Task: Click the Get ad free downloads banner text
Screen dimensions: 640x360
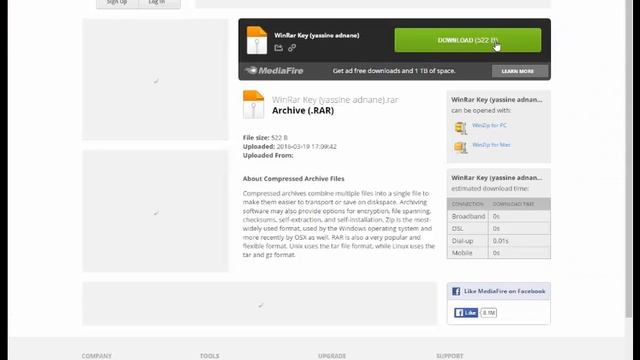Action: (394, 71)
